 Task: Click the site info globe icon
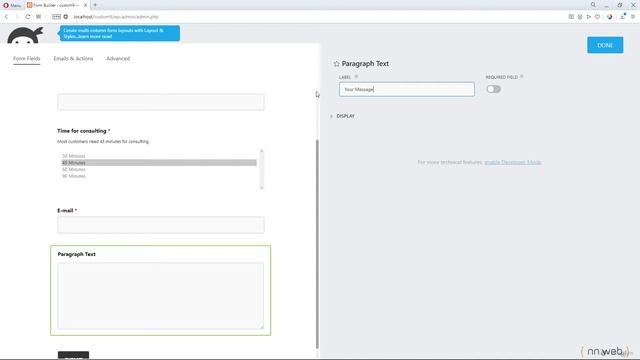pyautogui.click(x=66, y=17)
